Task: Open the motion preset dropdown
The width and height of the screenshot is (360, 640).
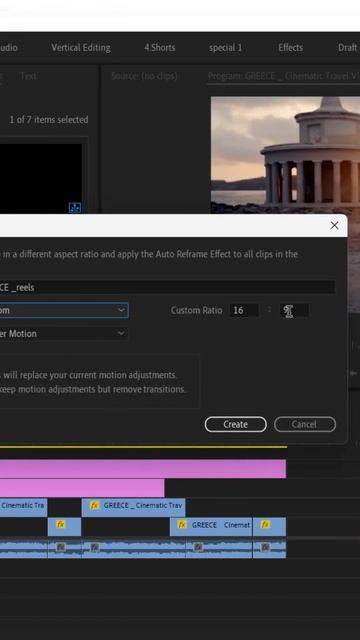Action: [x=64, y=333]
